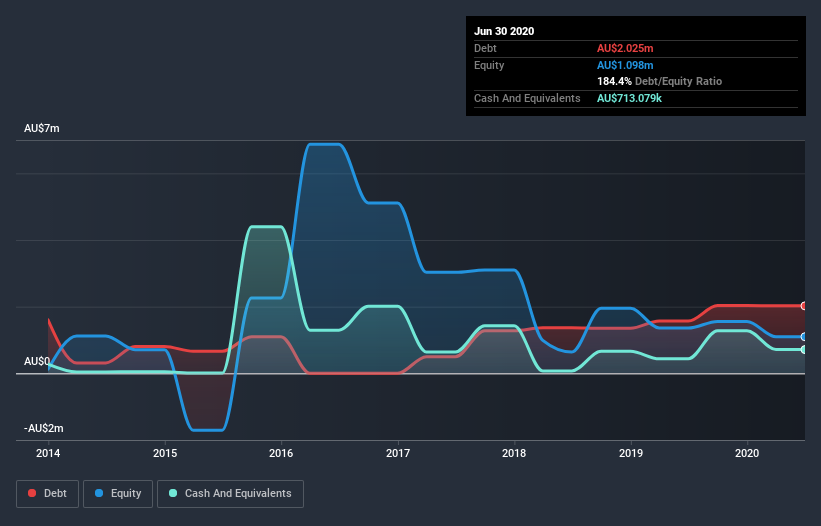Viewport: 821px width, 526px height.
Task: Click the Equity label in tooltip
Action: pos(489,65)
